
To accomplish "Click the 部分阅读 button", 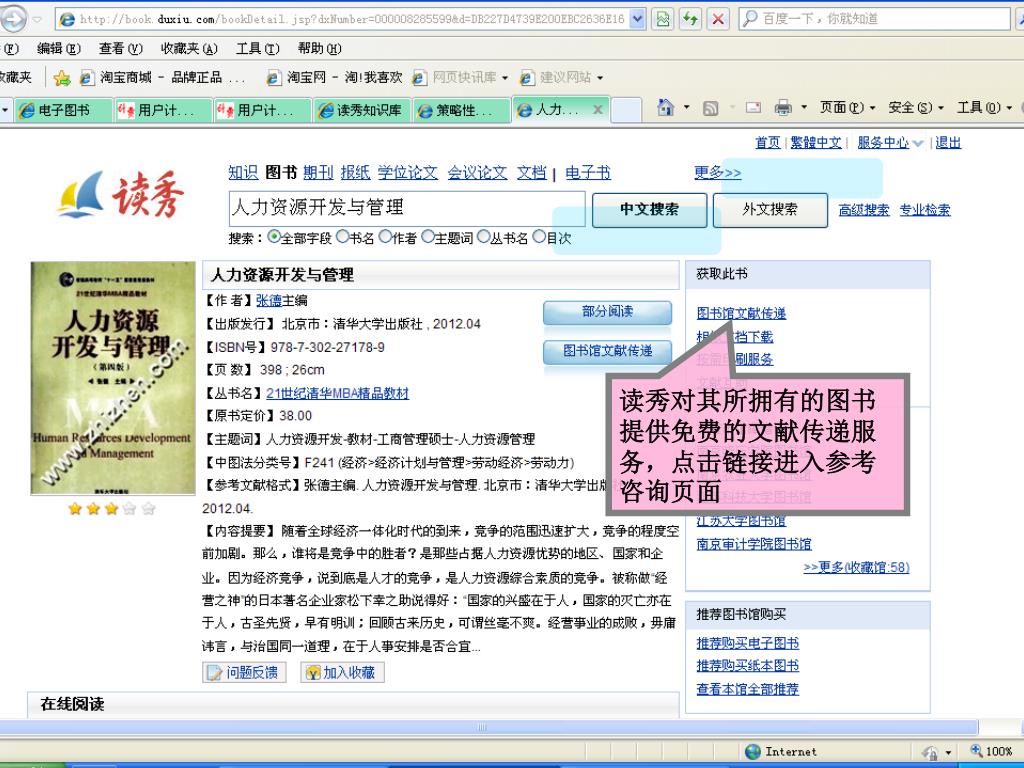I will pyautogui.click(x=607, y=312).
